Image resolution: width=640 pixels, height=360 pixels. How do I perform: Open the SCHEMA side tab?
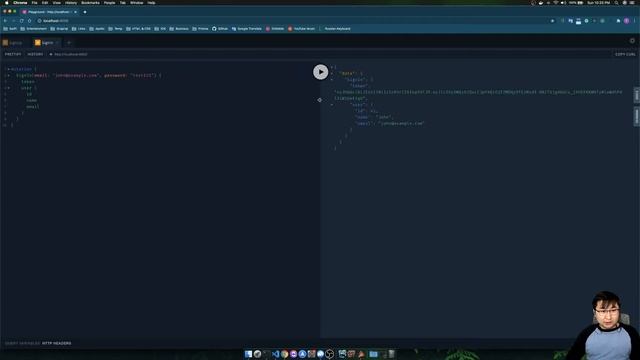[636, 117]
